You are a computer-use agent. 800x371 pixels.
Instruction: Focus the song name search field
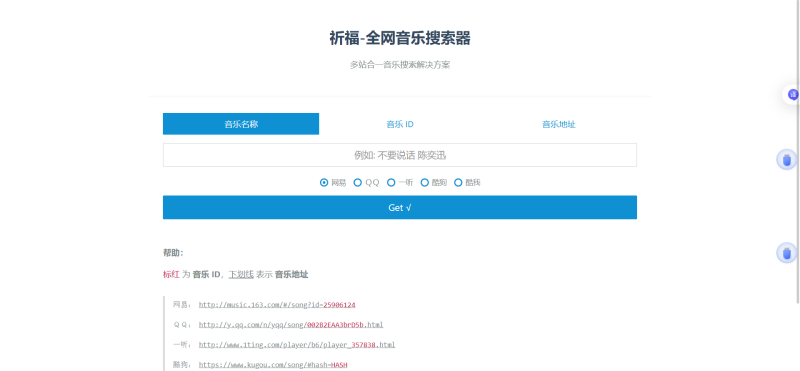[x=399, y=155]
